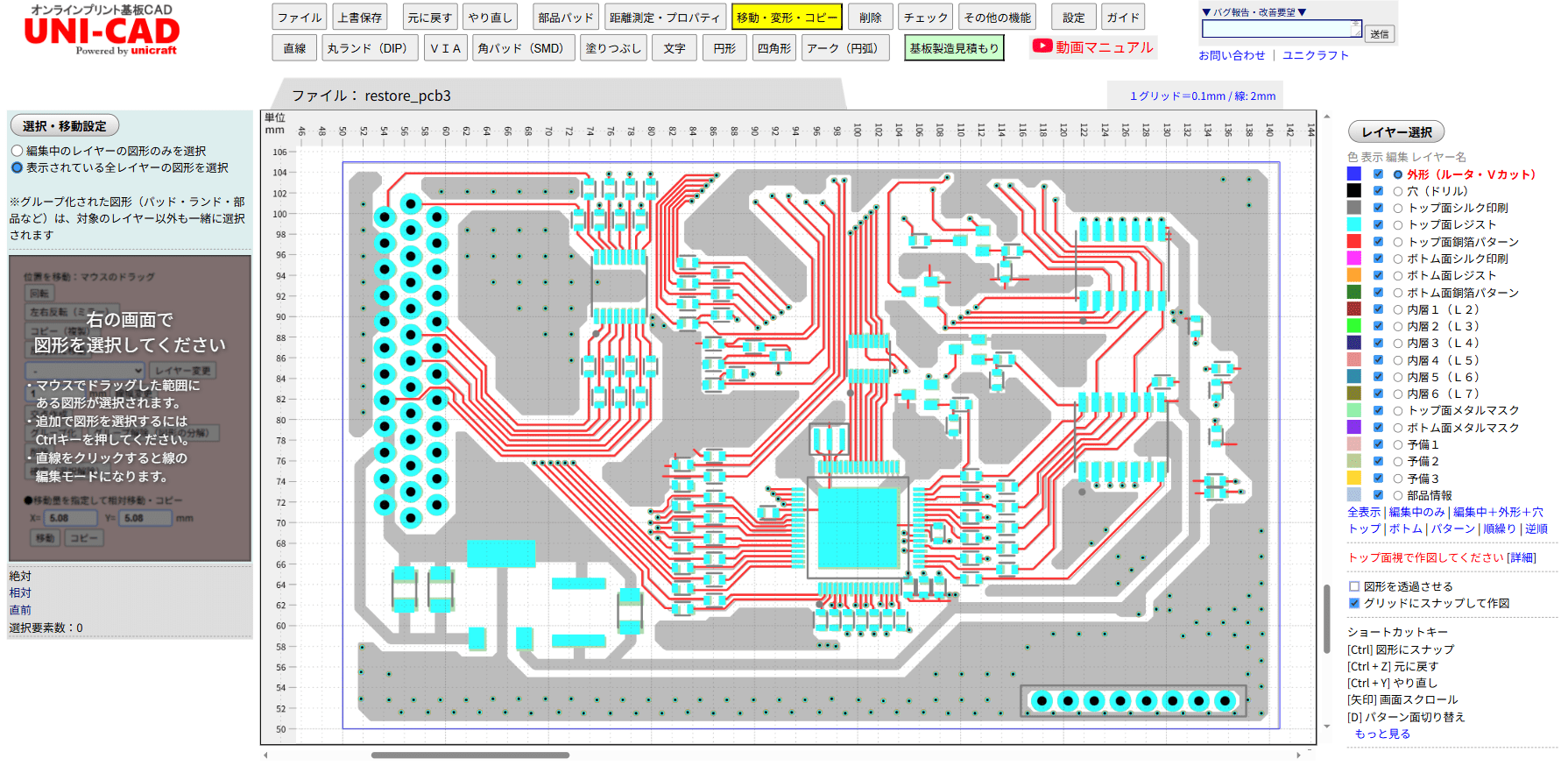Expand the バグ報告・改善要望 section

pos(1254,12)
